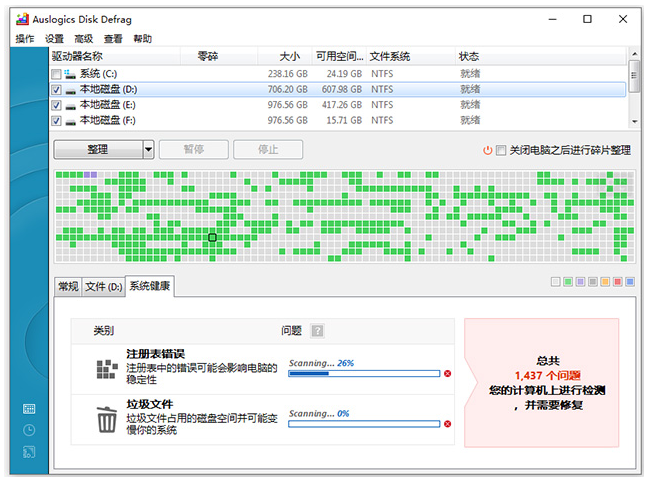The image size is (650, 480).
Task: Click the purple clusters in disk map
Action: pyautogui.click(x=90, y=175)
